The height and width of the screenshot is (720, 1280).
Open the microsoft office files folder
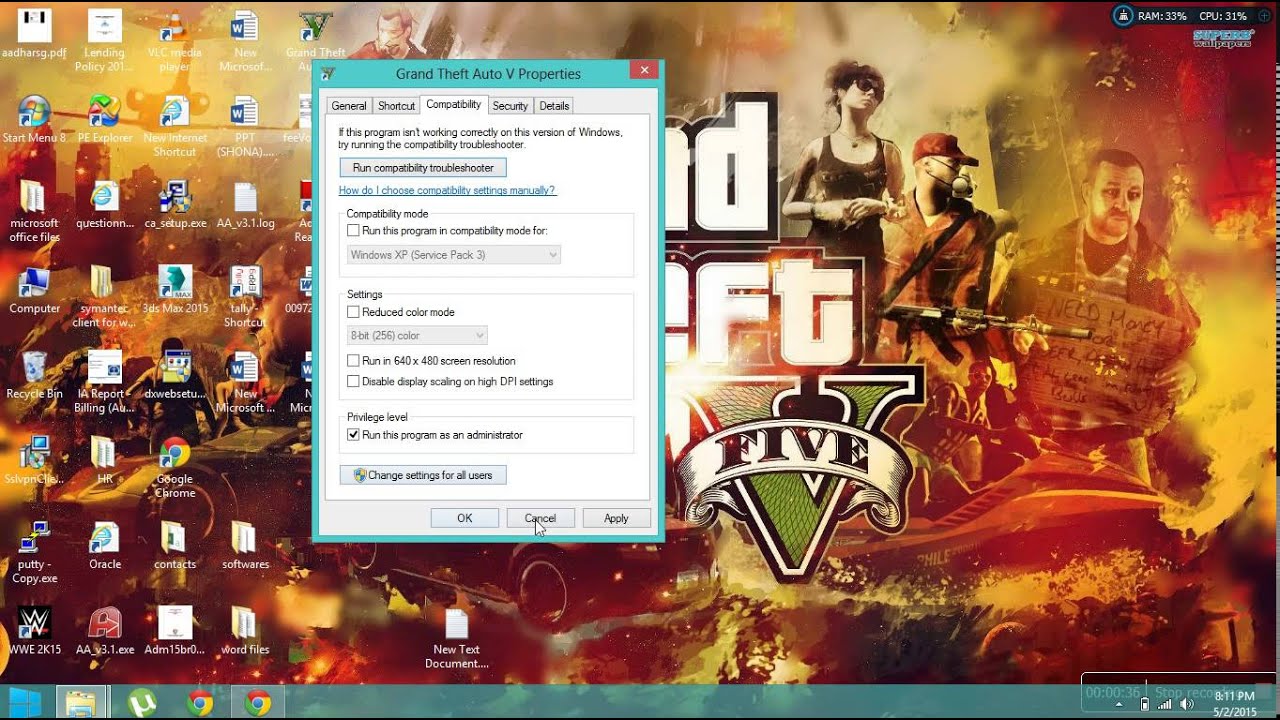(35, 211)
